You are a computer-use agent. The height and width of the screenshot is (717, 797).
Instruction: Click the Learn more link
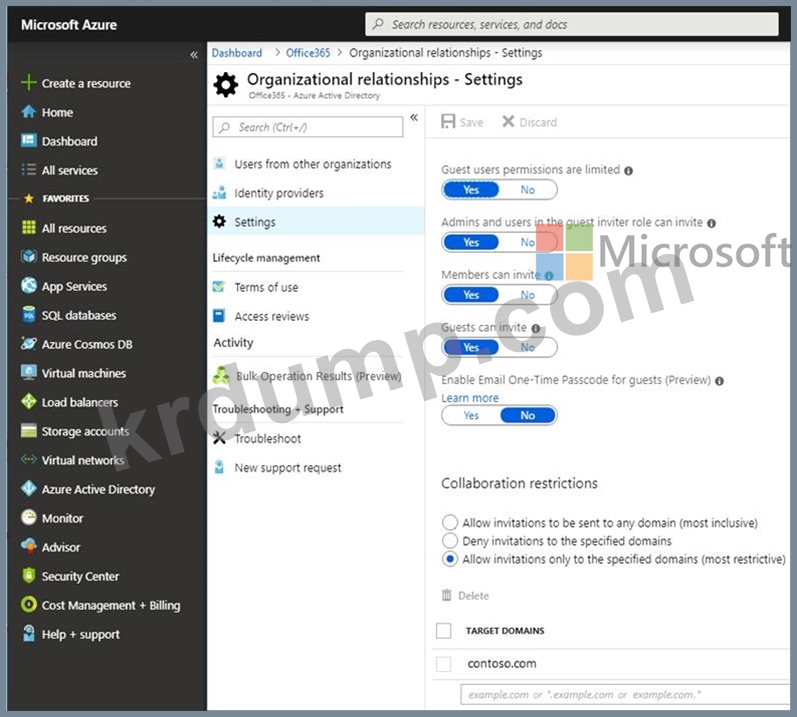(470, 398)
